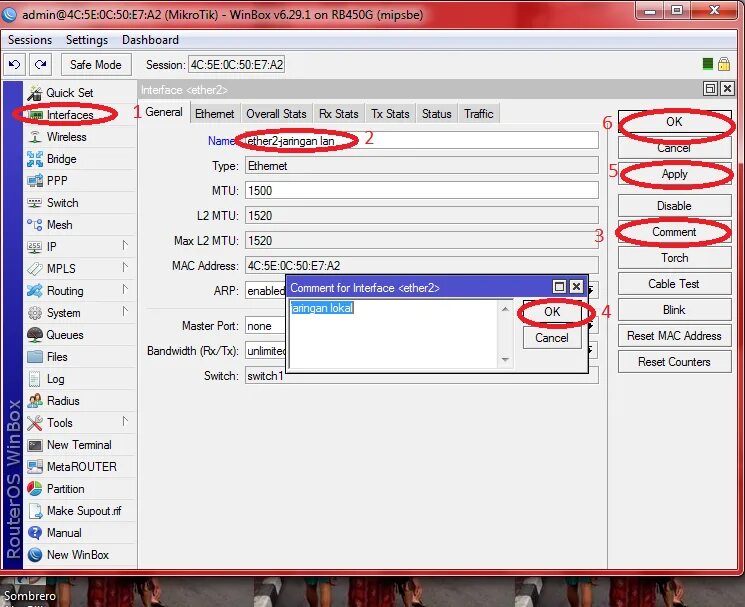Open the Settings menu
Screen dimensions: 745x607
tap(87, 40)
